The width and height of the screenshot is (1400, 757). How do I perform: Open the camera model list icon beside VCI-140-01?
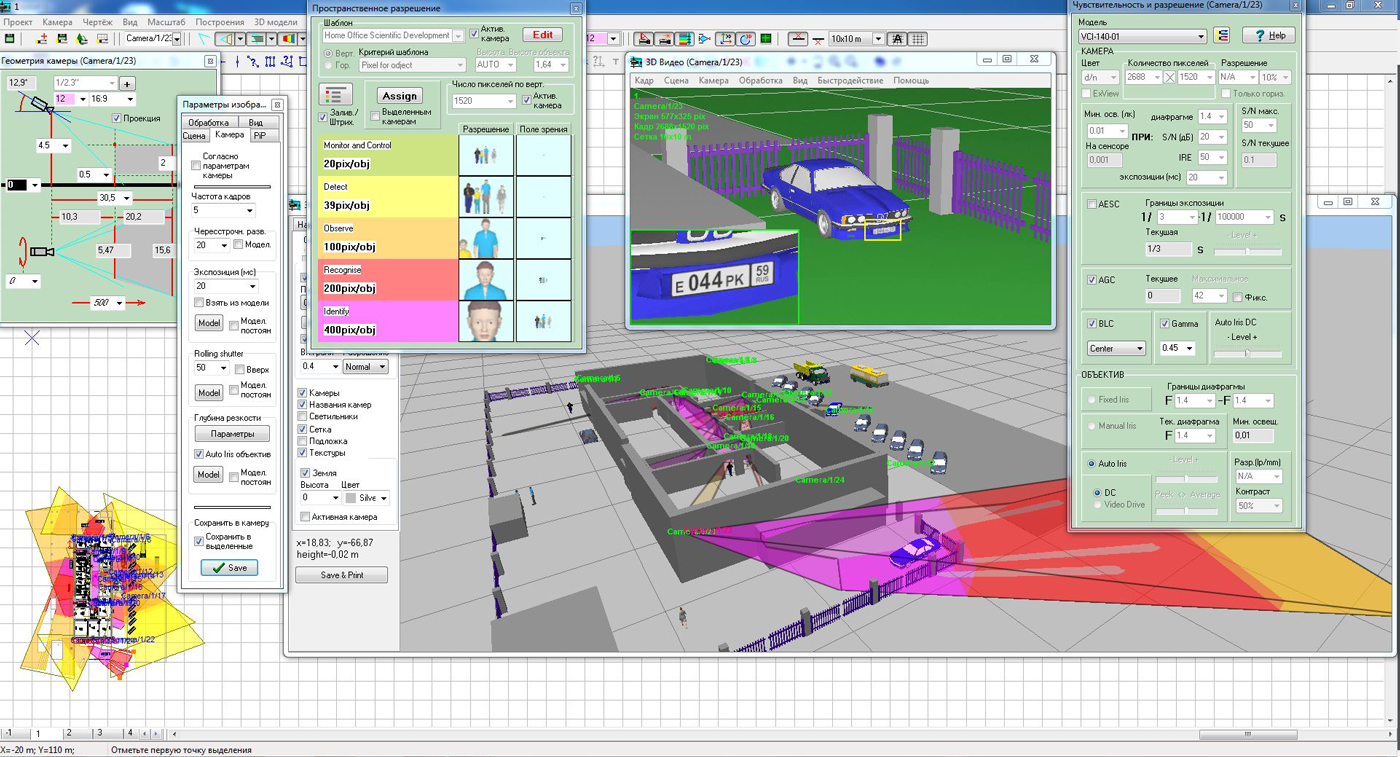(1221, 36)
